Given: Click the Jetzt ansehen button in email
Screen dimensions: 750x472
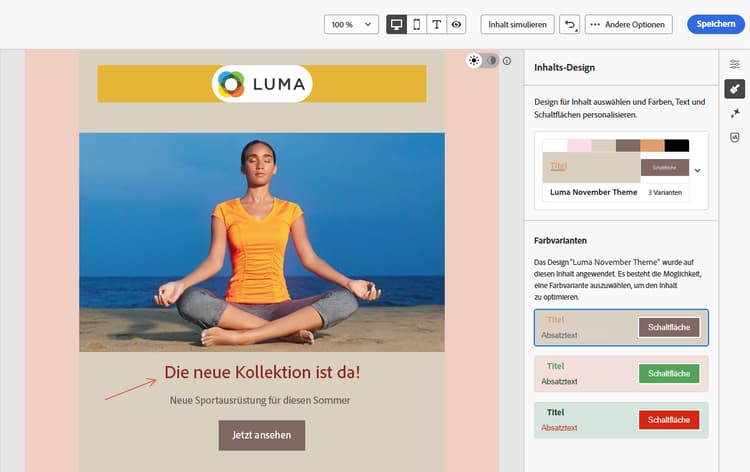Looking at the screenshot, I should (x=262, y=435).
